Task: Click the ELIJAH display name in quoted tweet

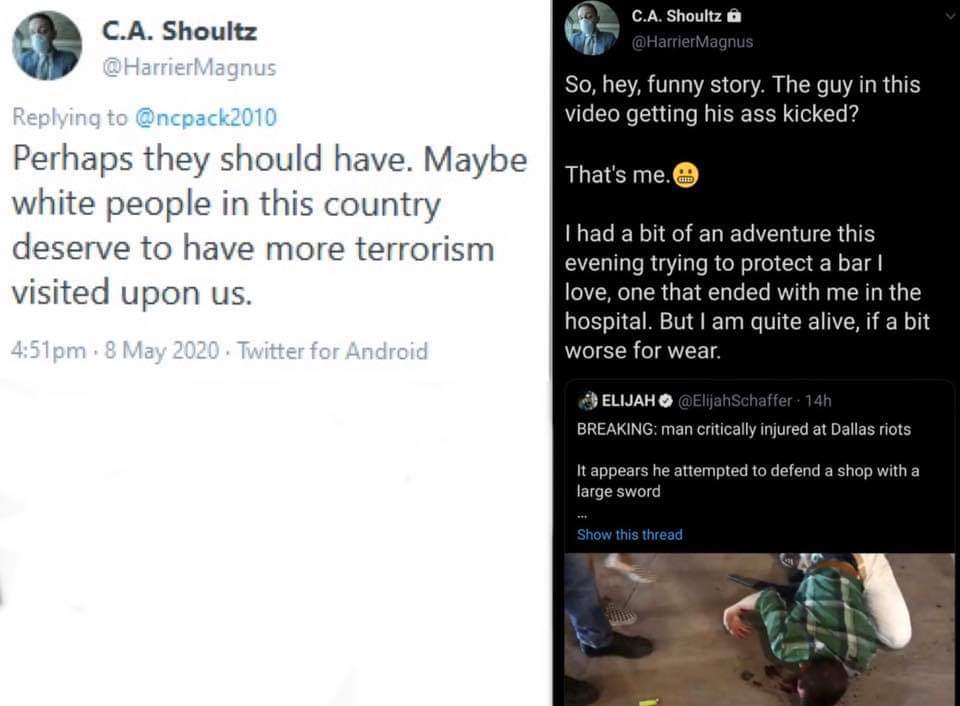Action: tap(628, 401)
